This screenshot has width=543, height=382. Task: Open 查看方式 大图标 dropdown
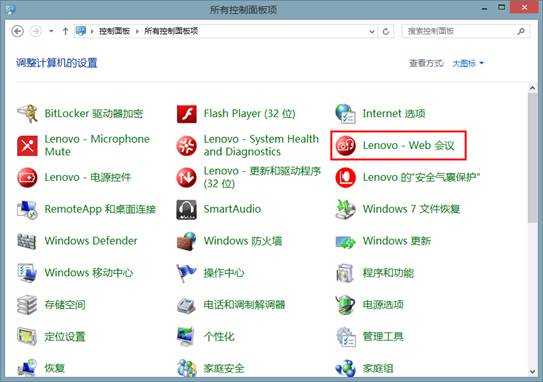(468, 63)
